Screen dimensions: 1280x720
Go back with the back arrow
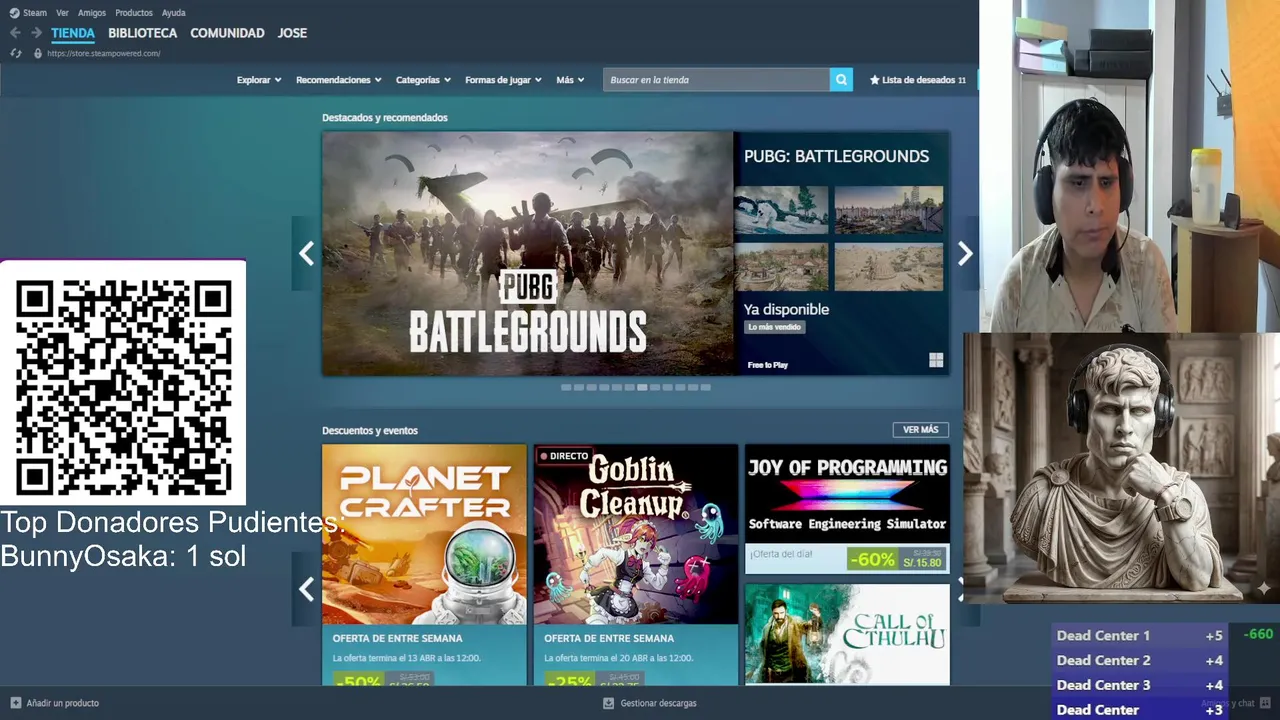(15, 33)
